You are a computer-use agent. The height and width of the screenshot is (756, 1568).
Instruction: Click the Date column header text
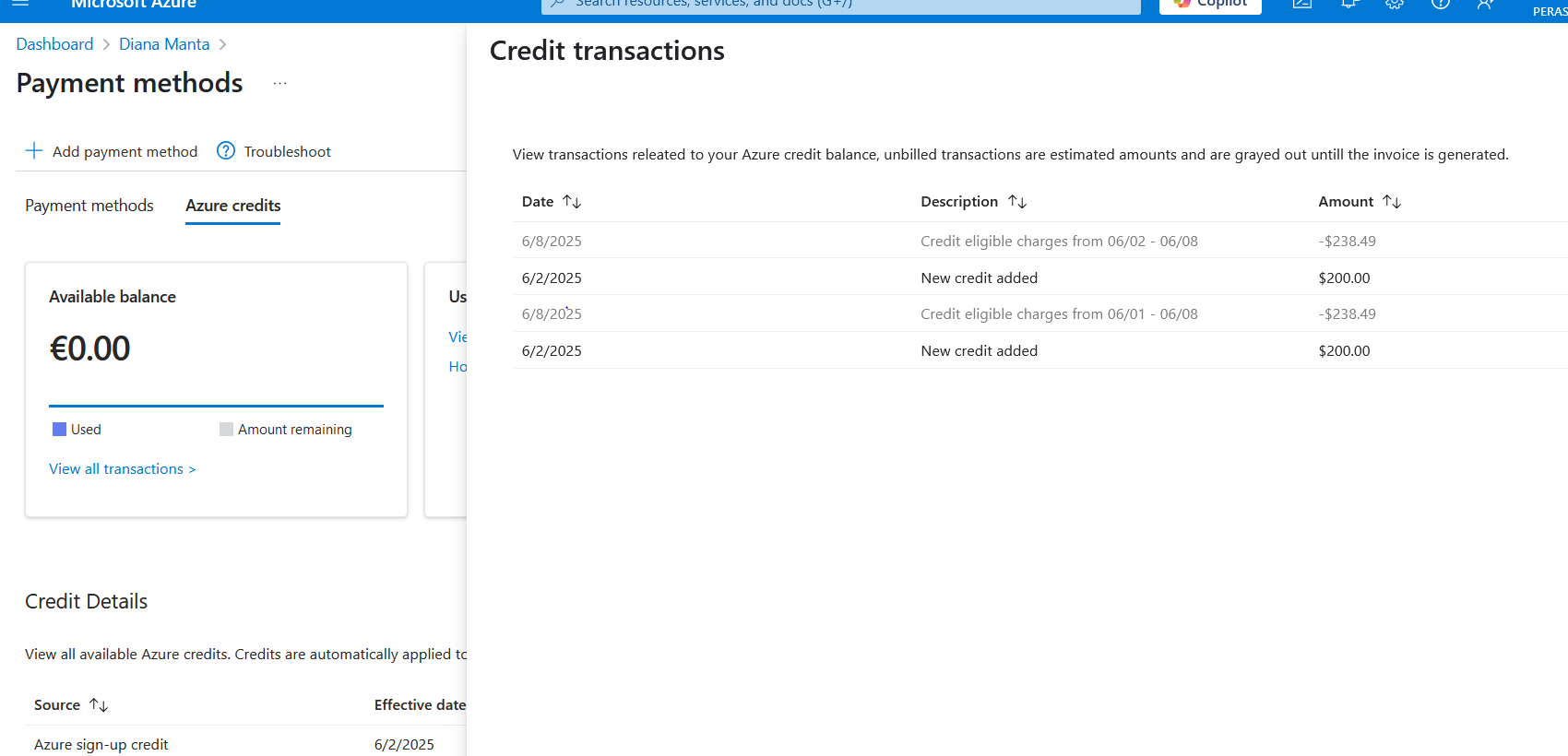(x=538, y=202)
